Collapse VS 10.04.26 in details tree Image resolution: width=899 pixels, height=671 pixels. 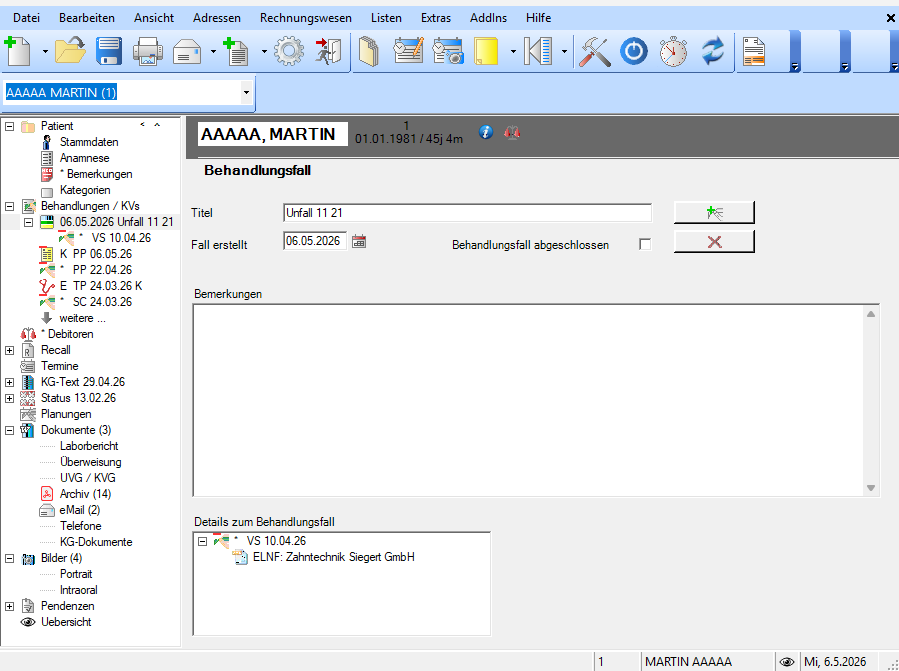coord(202,541)
